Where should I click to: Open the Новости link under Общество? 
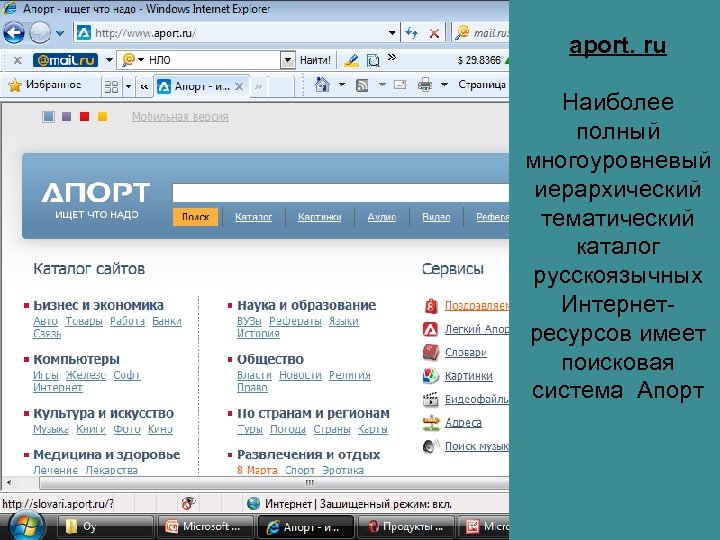pyautogui.click(x=300, y=375)
